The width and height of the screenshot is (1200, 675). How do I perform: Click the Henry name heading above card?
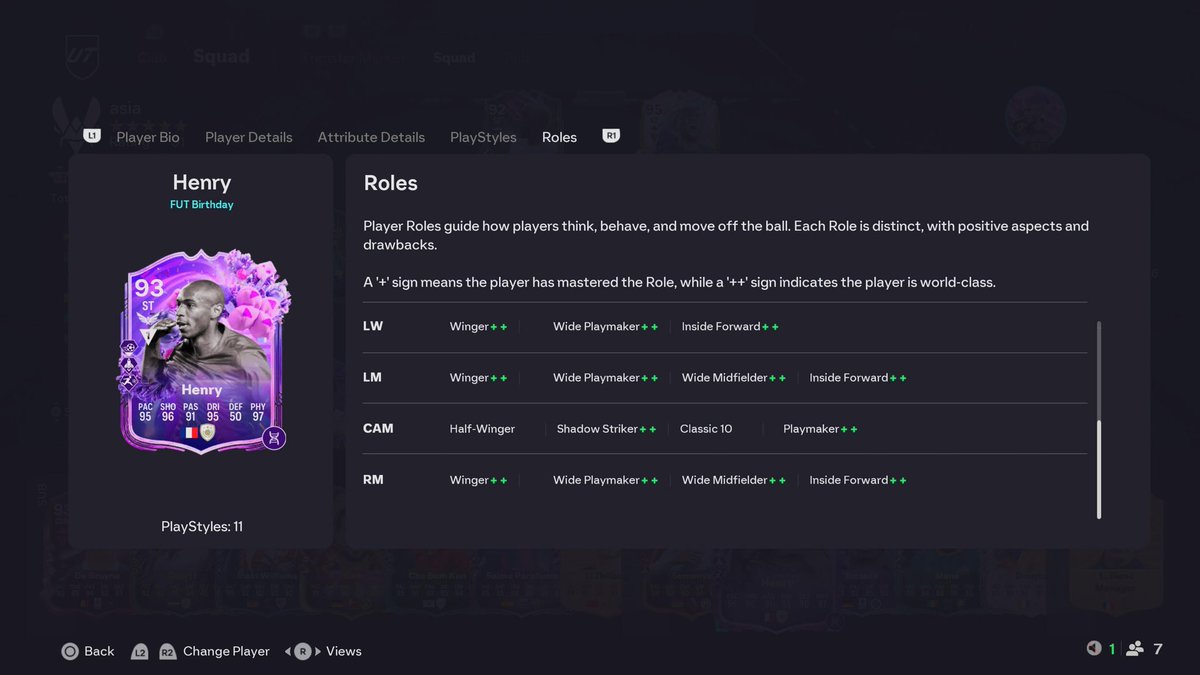click(x=202, y=183)
